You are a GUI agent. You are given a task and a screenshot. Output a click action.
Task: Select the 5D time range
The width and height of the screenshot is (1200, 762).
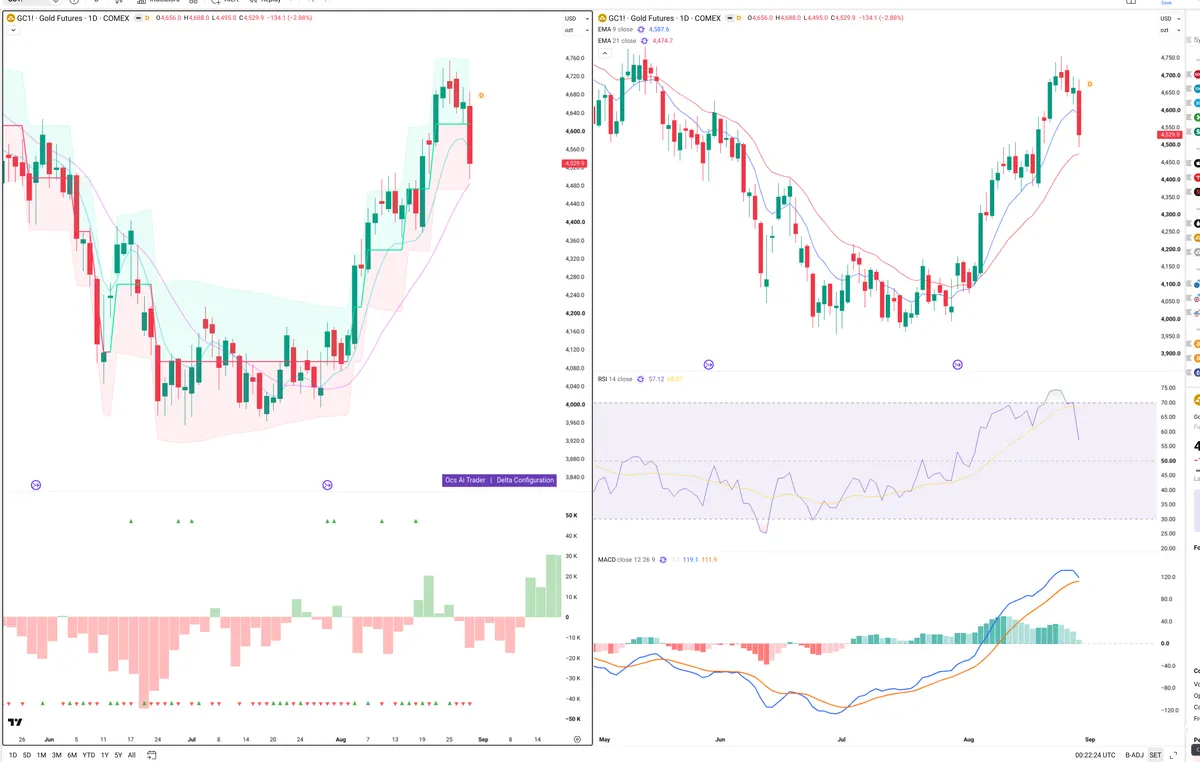click(27, 755)
